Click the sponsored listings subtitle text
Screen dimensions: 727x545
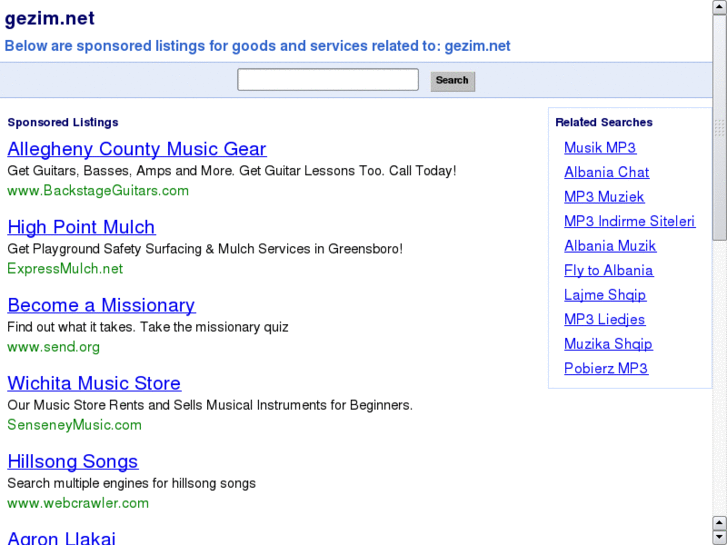pyautogui.click(x=257, y=46)
